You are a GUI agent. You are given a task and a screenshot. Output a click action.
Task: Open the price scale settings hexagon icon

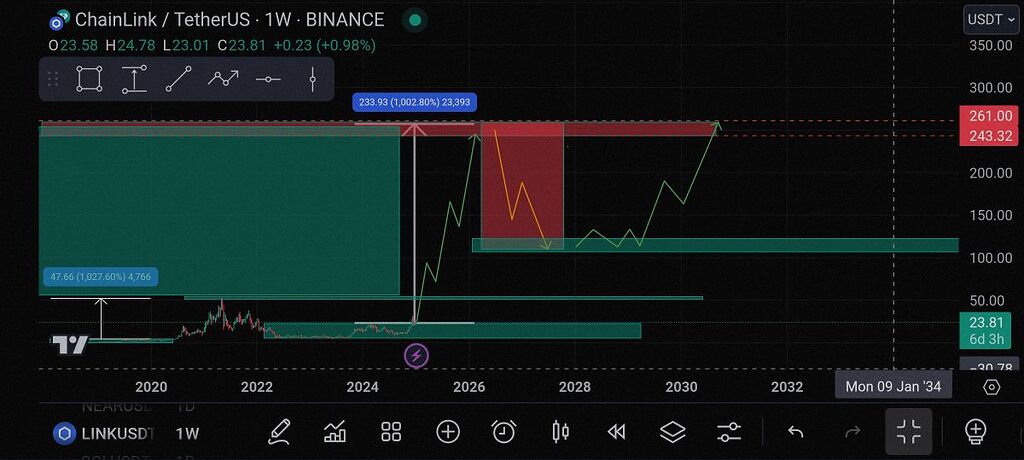(x=991, y=387)
